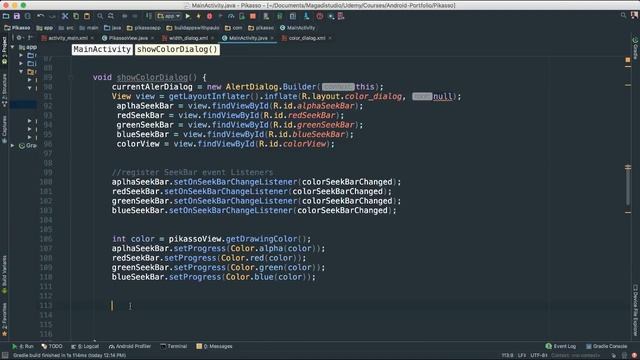Toggle the Favorites tool window

pos(4,319)
